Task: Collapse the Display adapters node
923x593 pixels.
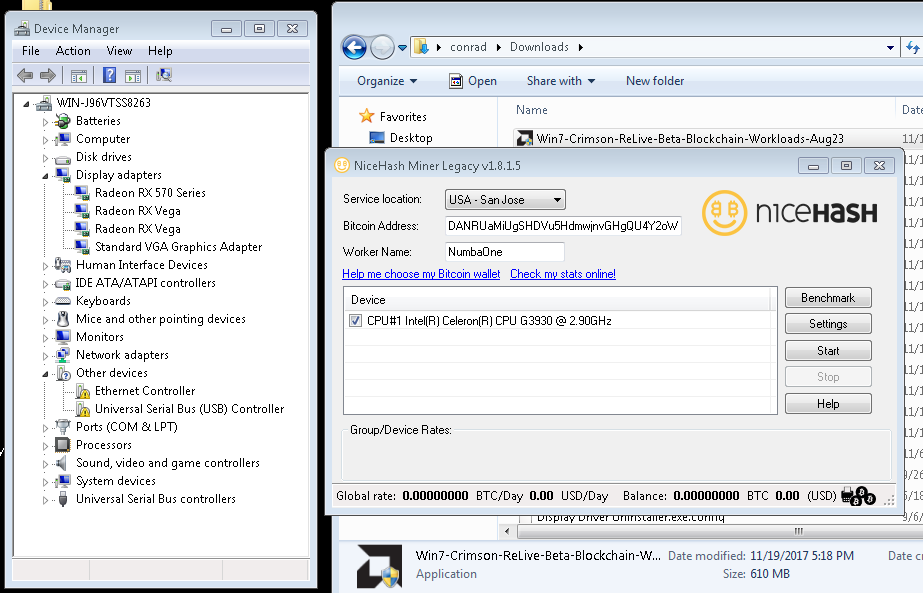Action: [x=45, y=174]
